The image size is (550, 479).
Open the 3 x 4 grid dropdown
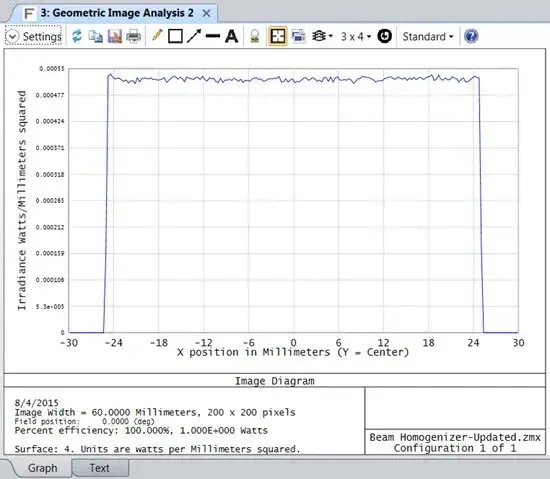pyautogui.click(x=355, y=36)
